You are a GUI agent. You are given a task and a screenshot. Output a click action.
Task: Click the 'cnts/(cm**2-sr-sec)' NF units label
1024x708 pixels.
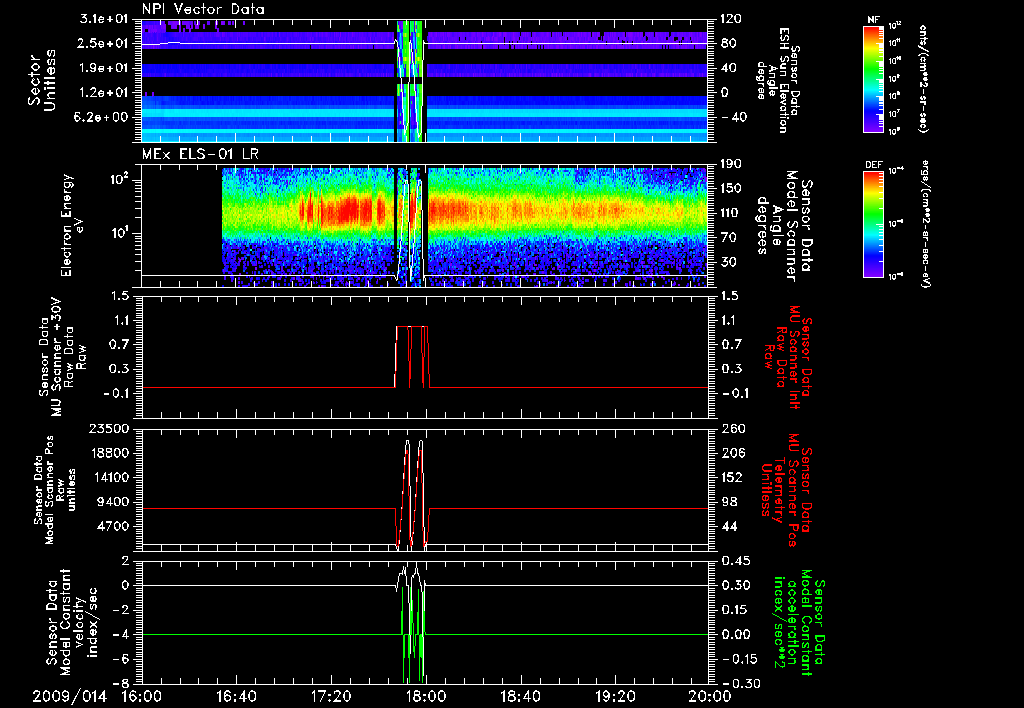click(x=923, y=78)
